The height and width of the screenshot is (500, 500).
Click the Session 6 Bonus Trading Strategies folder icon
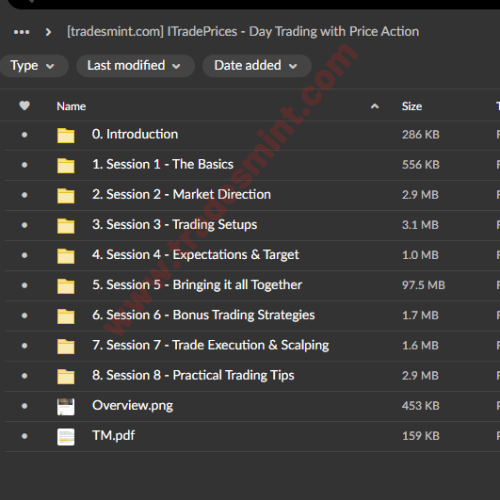point(66,316)
